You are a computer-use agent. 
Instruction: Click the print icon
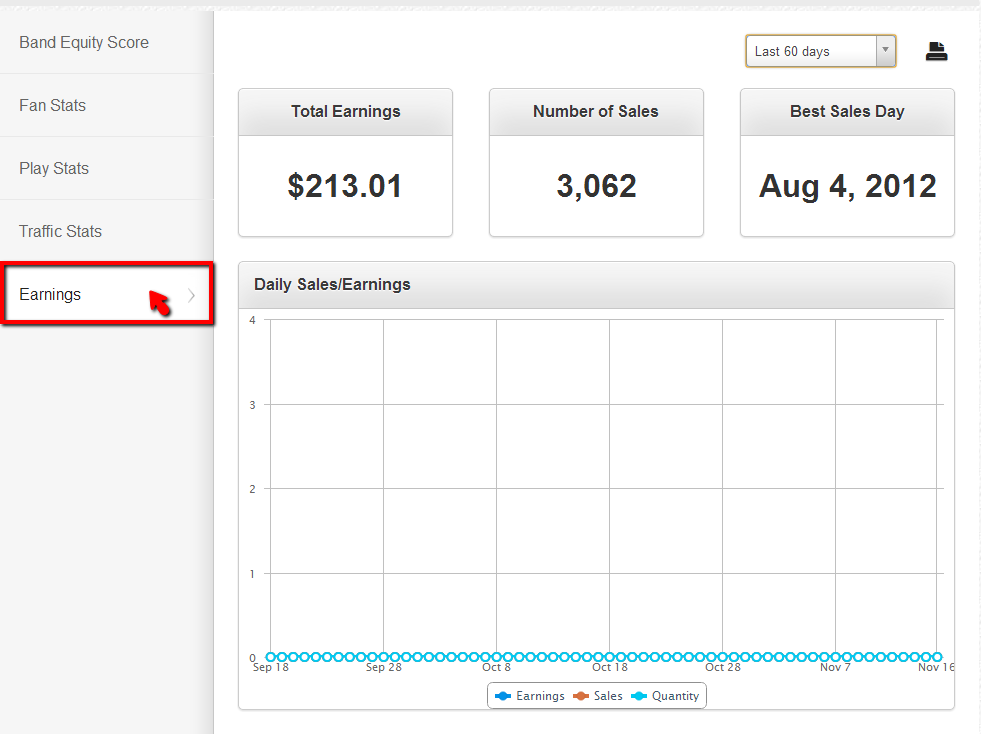[x=936, y=52]
